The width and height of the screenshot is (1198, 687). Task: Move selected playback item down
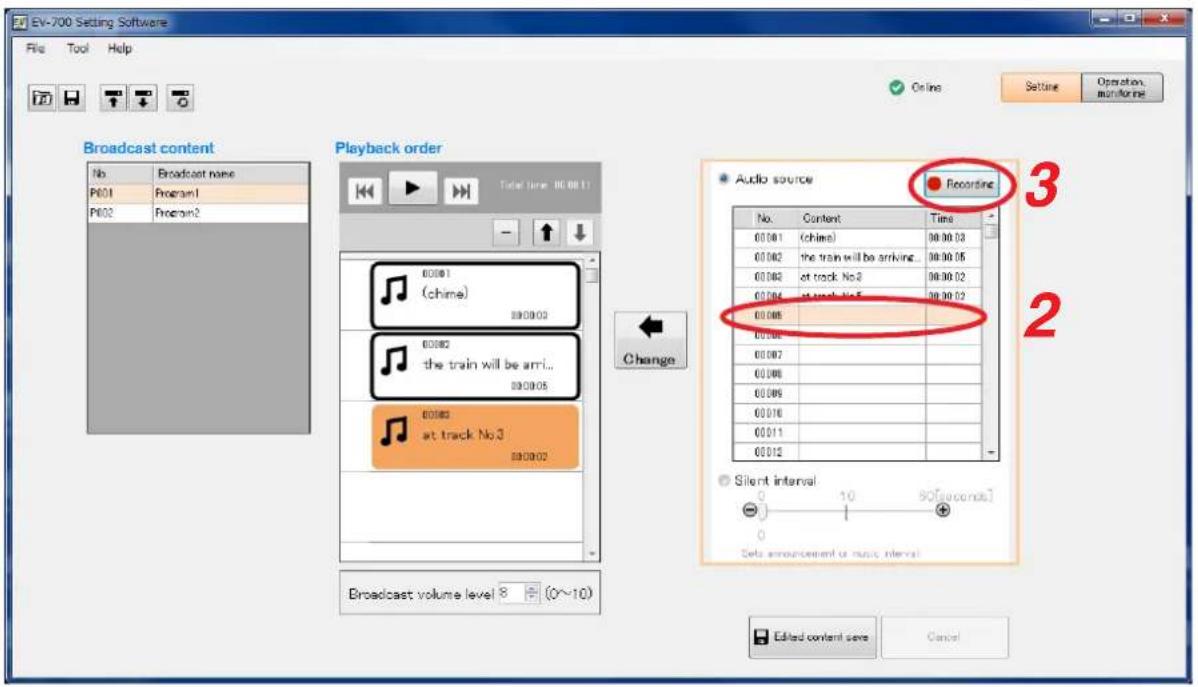579,232
